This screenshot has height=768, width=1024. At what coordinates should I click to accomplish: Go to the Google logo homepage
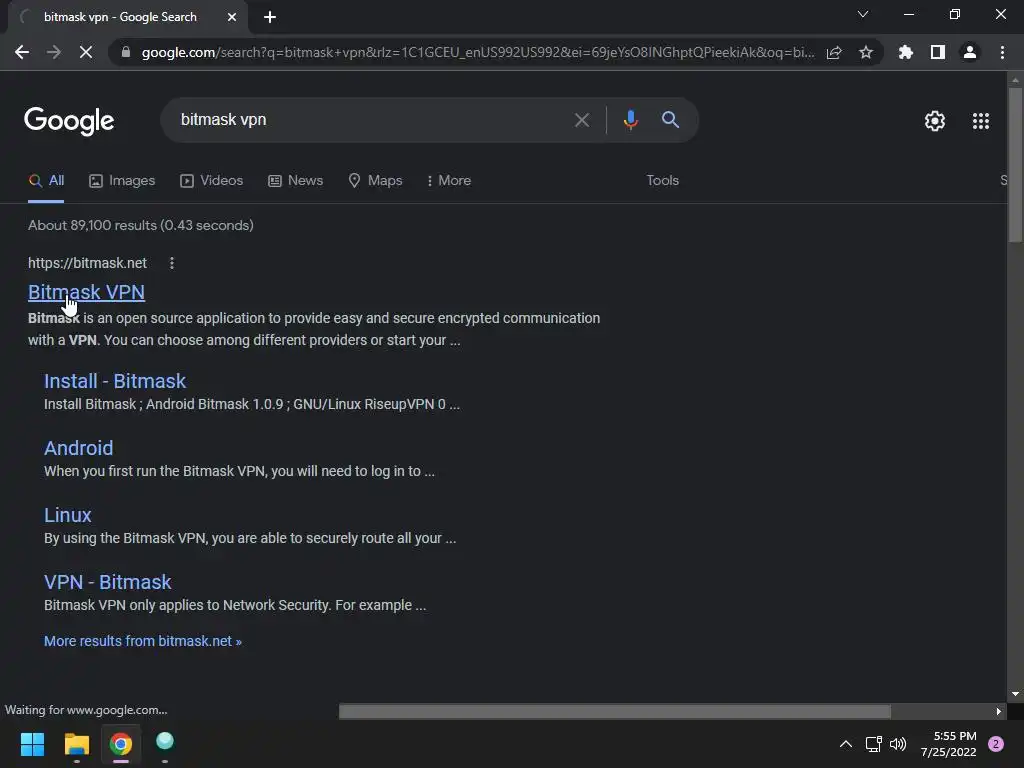(x=69, y=120)
